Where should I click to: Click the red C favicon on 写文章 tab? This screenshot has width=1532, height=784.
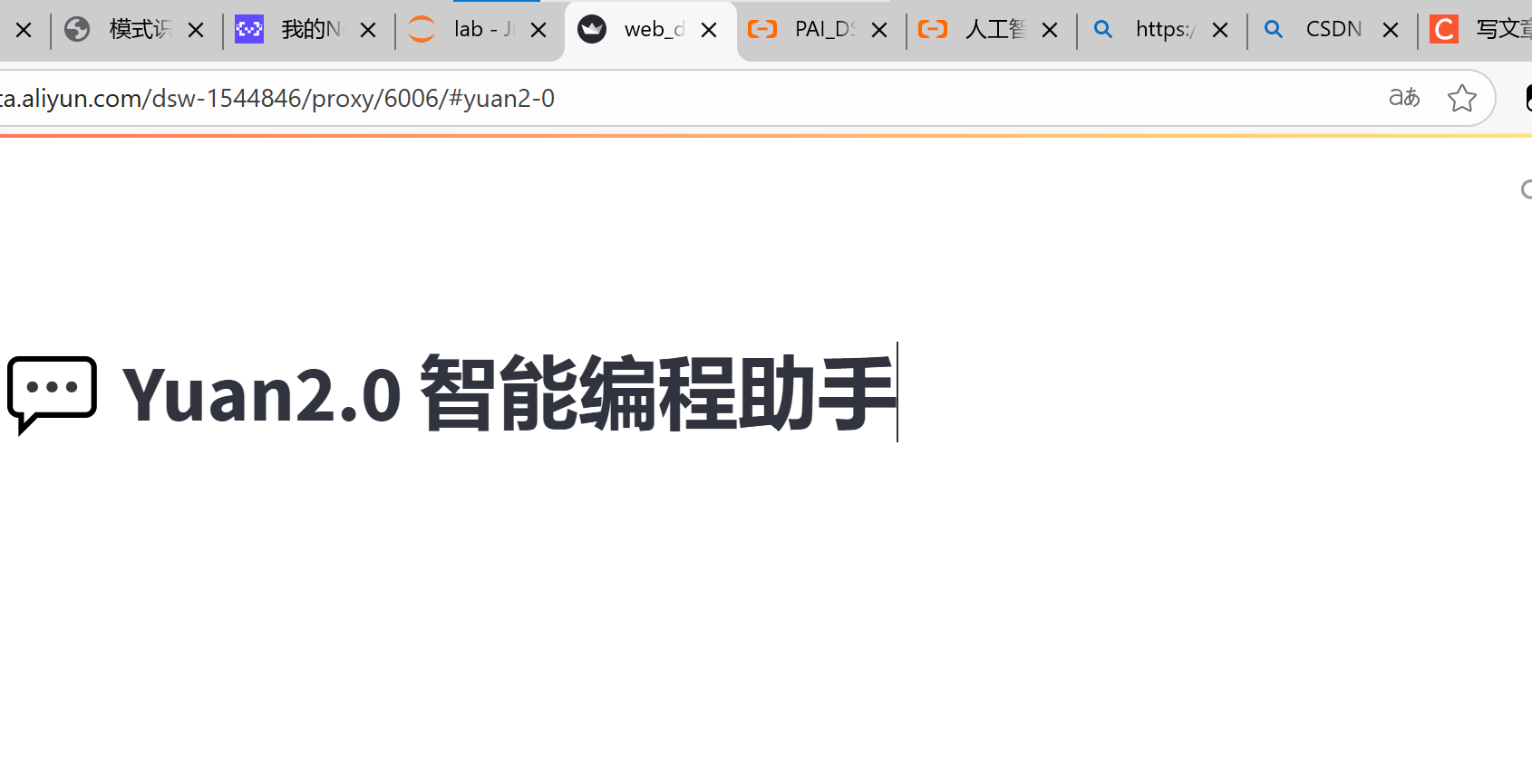pos(1444,30)
